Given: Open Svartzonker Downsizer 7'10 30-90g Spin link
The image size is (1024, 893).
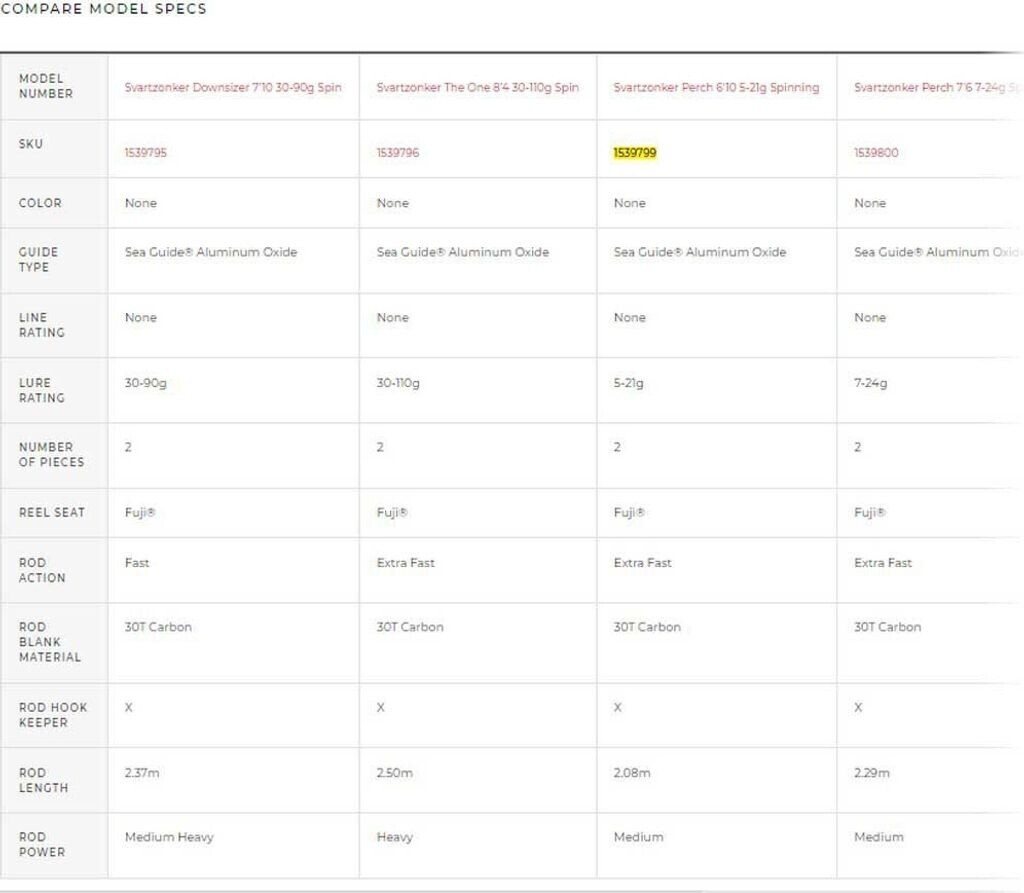Looking at the screenshot, I should coord(233,88).
